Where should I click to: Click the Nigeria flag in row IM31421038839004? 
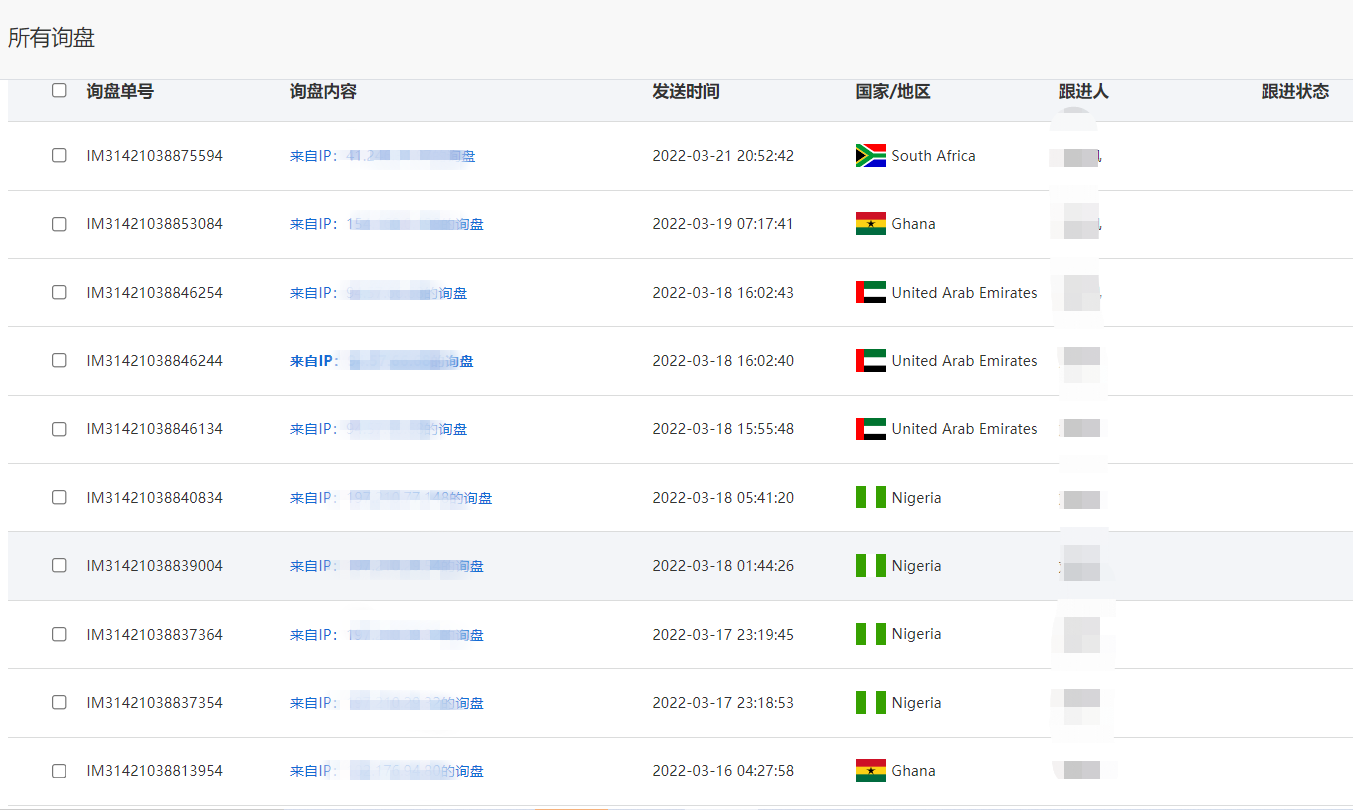870,566
